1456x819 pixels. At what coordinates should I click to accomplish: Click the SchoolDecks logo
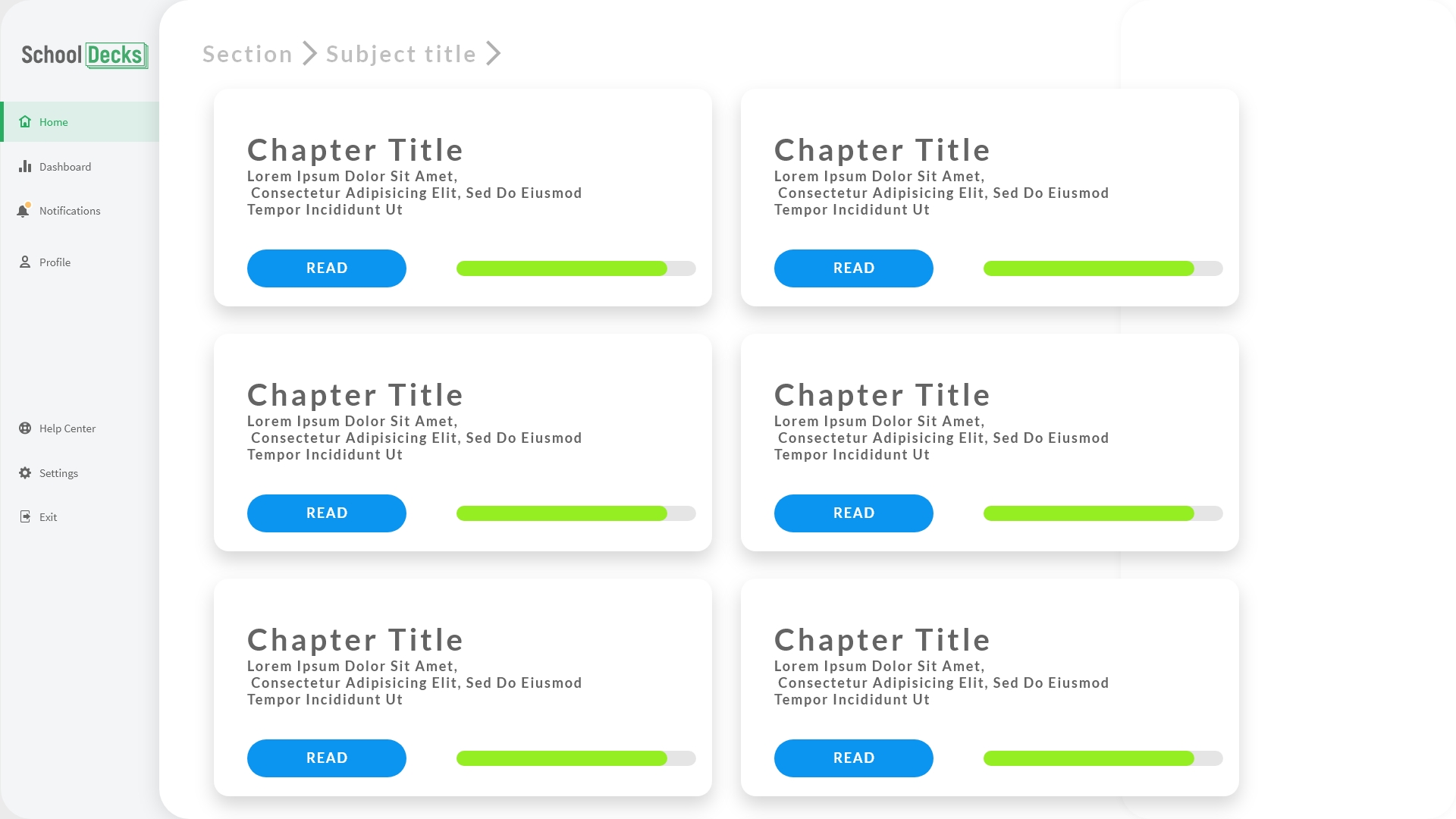click(84, 55)
